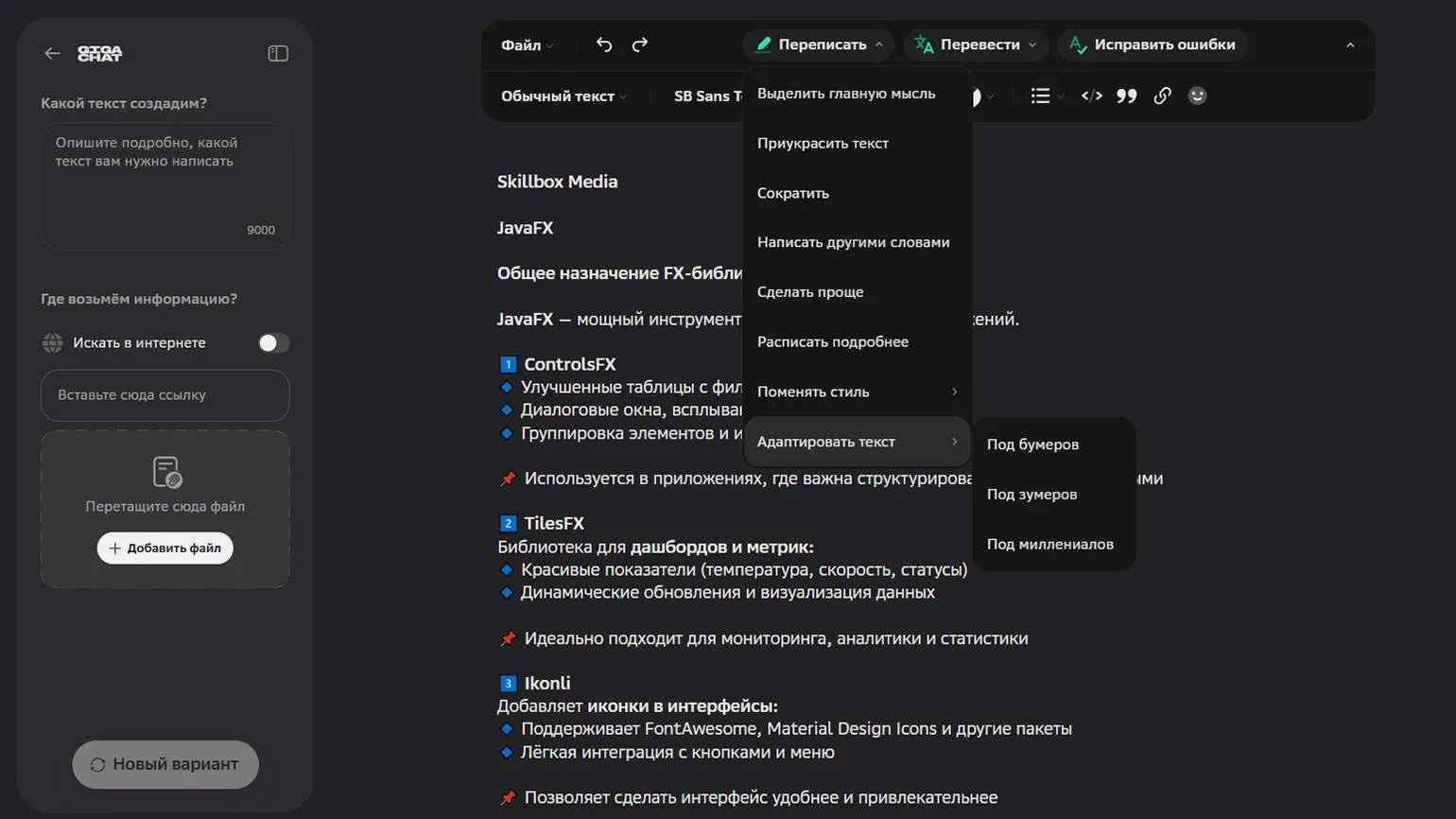Click the Добавить файл button
Image resolution: width=1456 pixels, height=819 pixels.
tap(165, 549)
